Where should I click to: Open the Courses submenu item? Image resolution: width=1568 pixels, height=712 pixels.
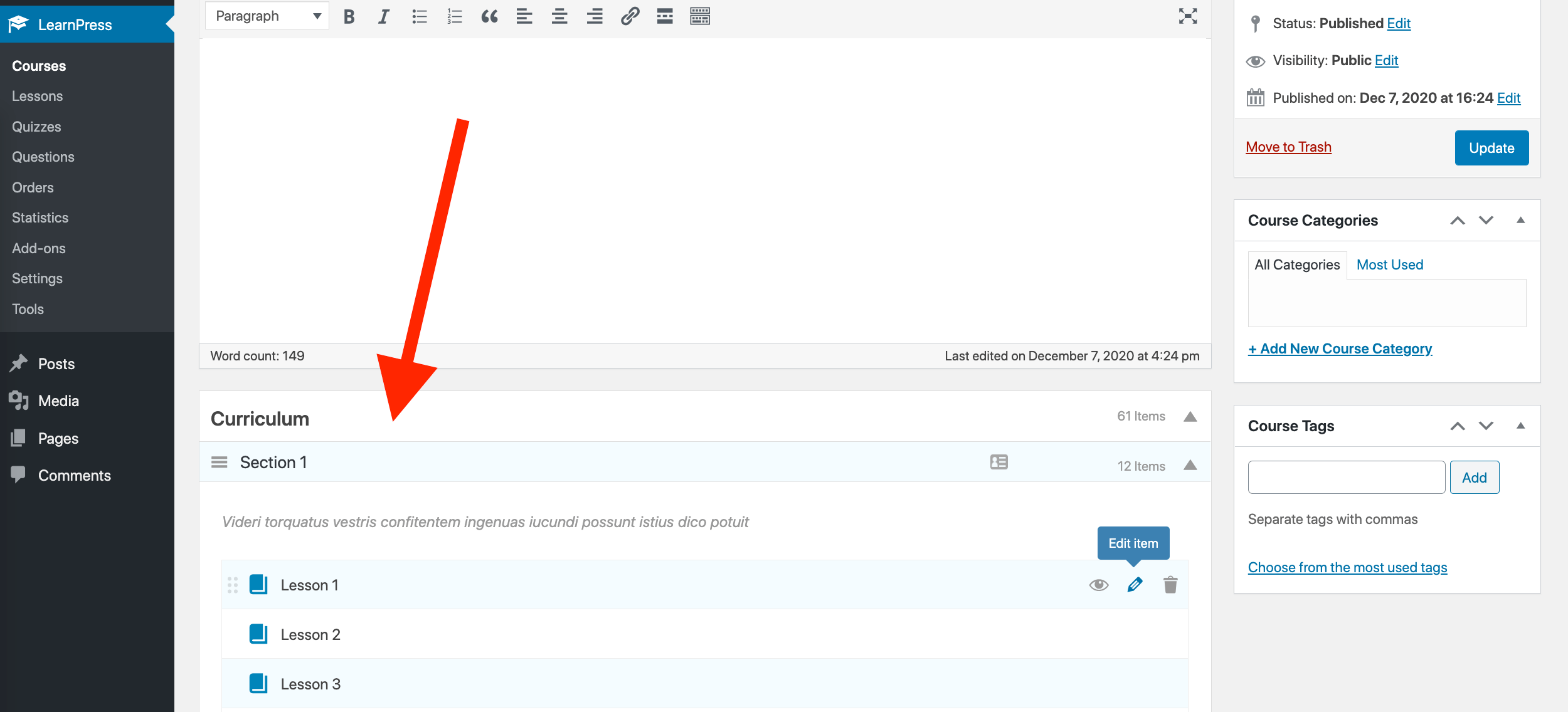click(x=39, y=66)
